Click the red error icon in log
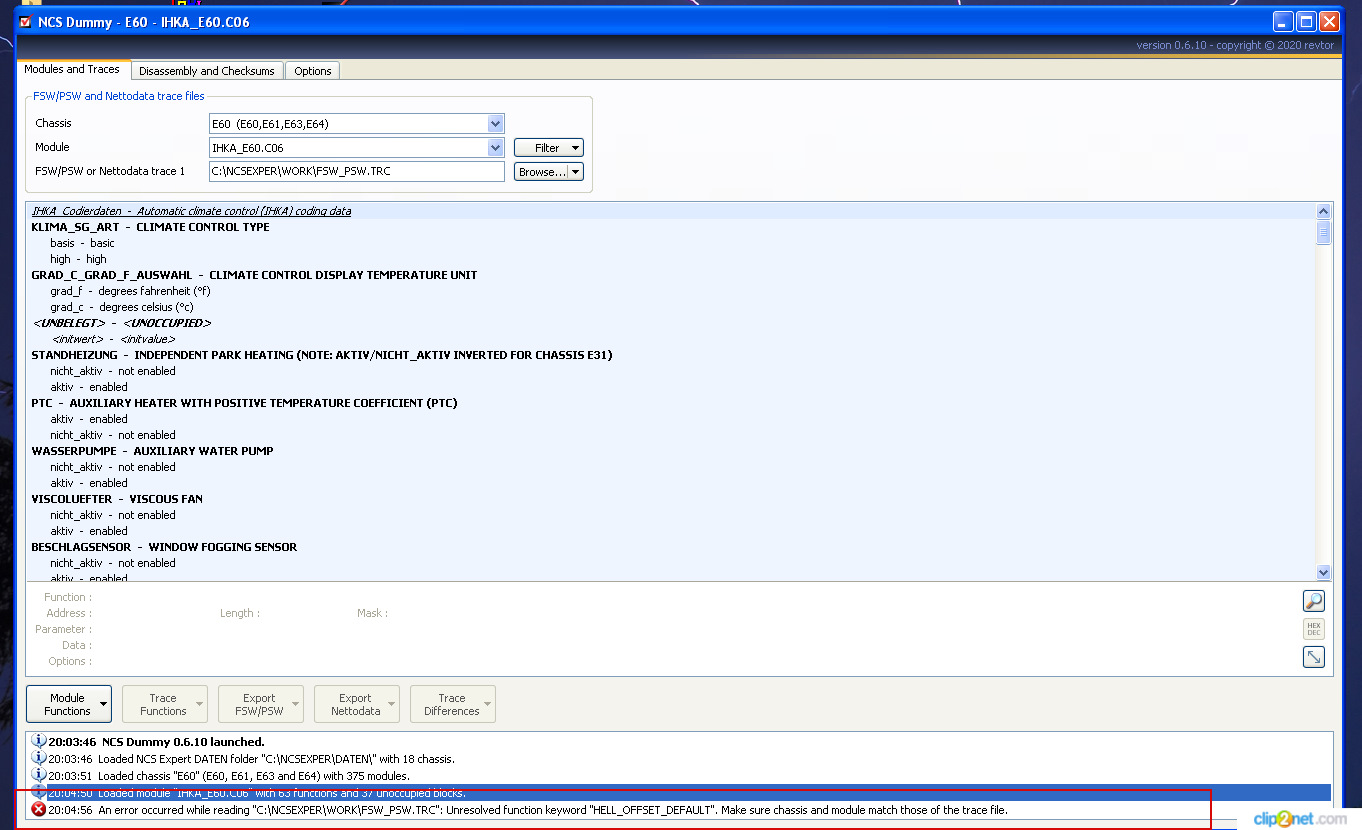 coord(39,810)
